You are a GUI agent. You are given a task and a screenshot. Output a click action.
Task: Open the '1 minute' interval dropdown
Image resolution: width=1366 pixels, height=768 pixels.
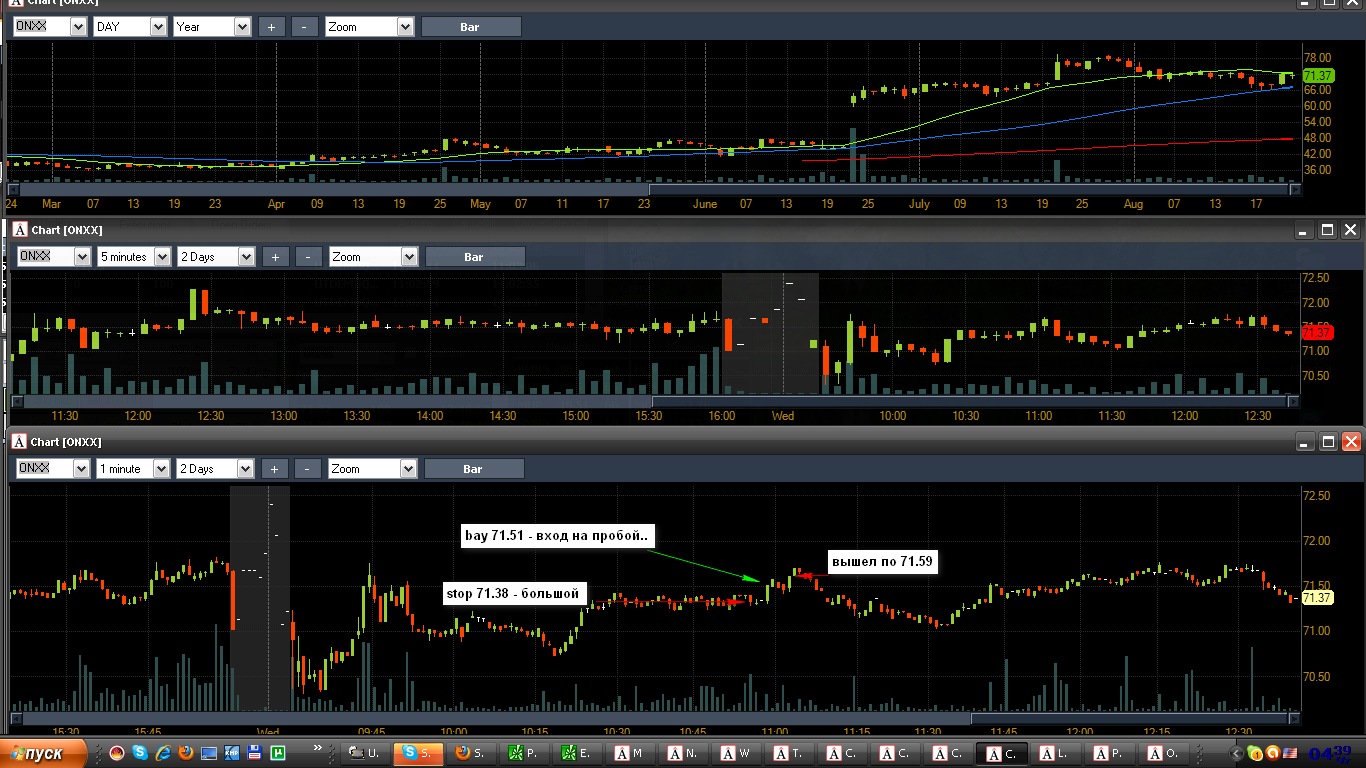(x=161, y=468)
